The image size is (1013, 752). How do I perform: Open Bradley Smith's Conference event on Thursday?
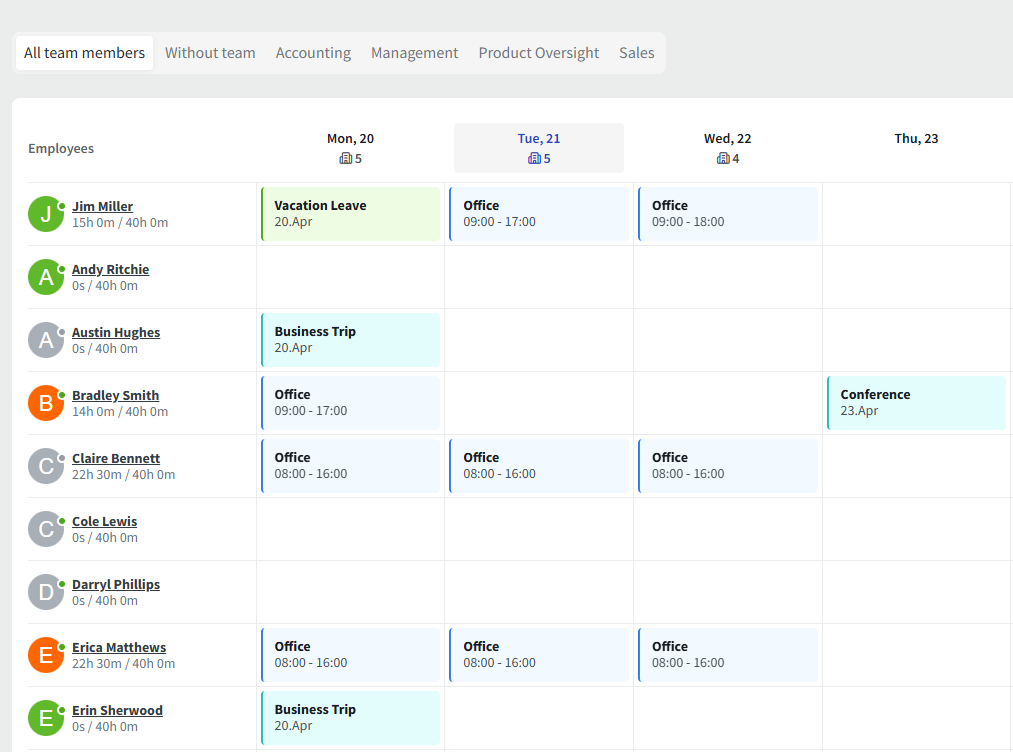click(916, 403)
